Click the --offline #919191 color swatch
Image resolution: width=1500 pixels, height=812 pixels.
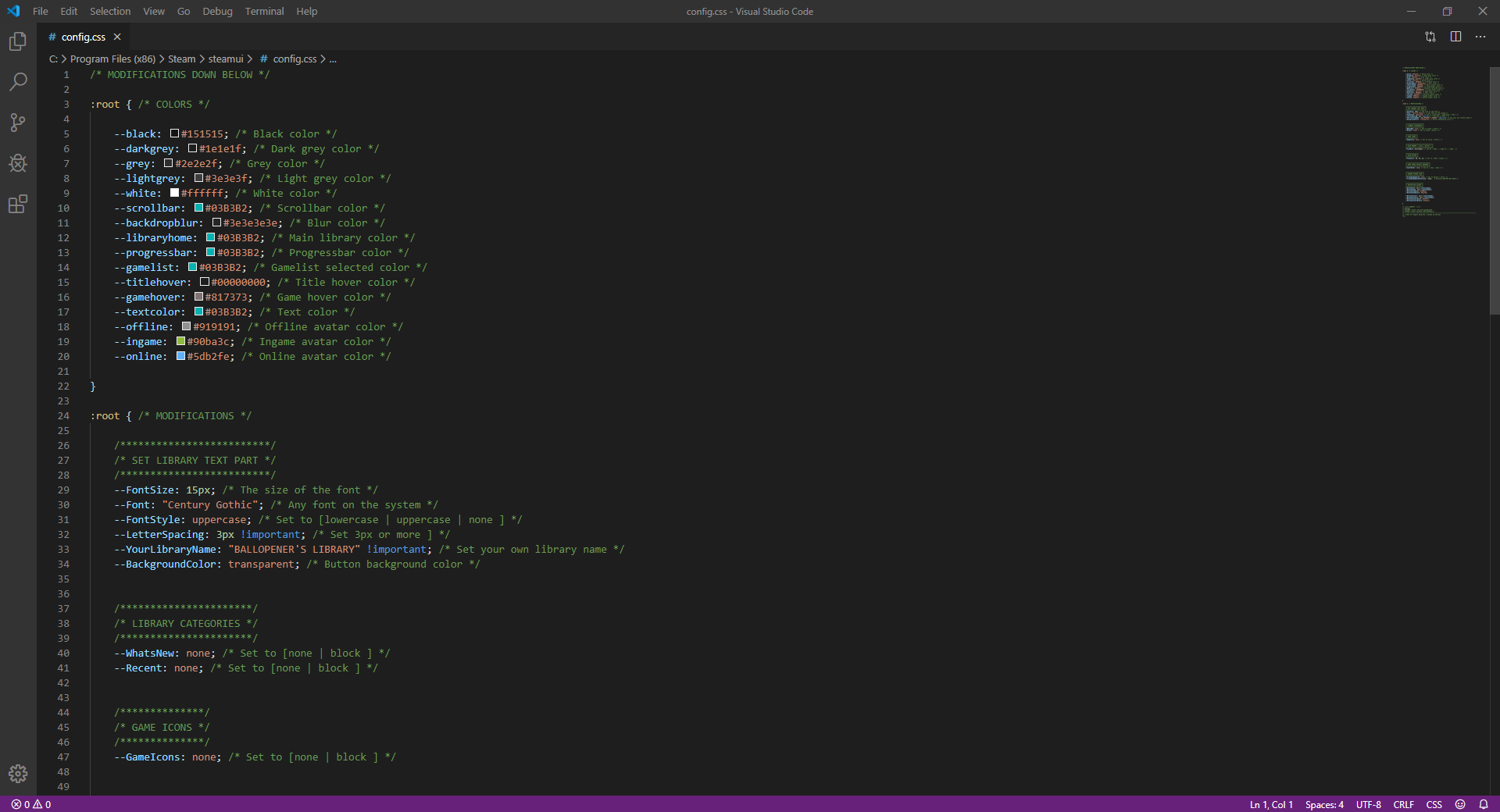click(x=187, y=326)
